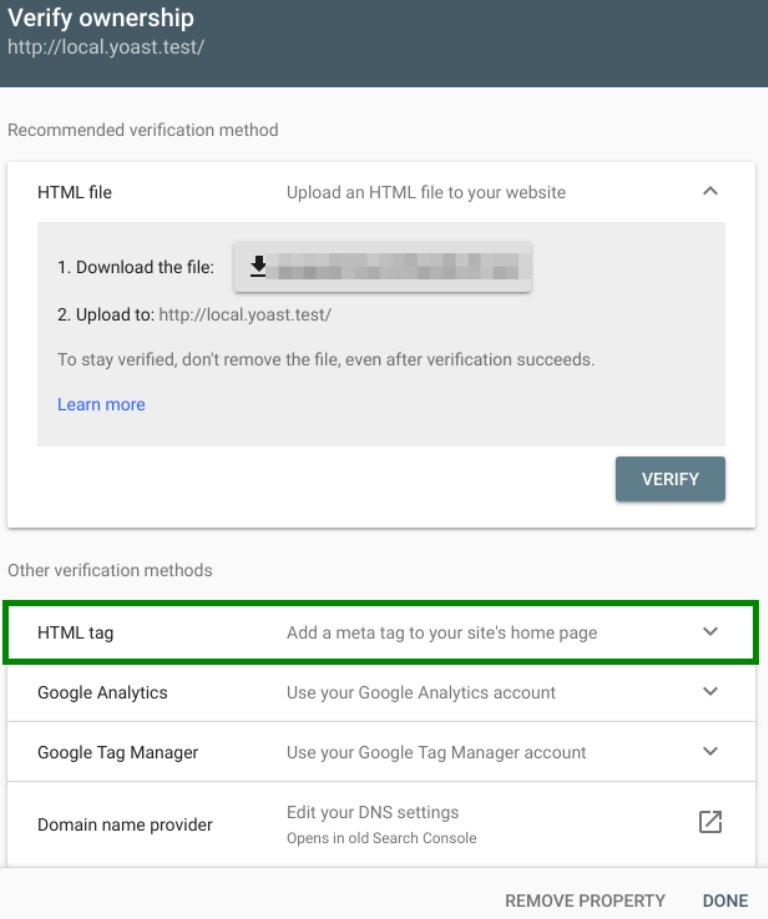
Task: Click the header URL under Verify ownership
Action: click(x=106, y=47)
